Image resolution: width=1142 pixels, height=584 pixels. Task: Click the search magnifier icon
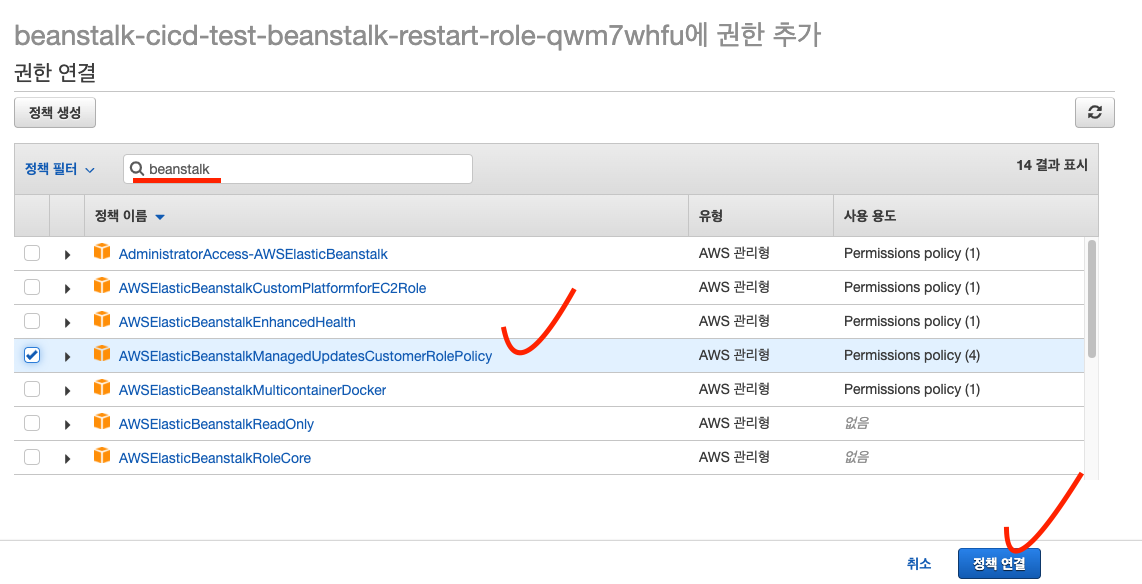137,169
